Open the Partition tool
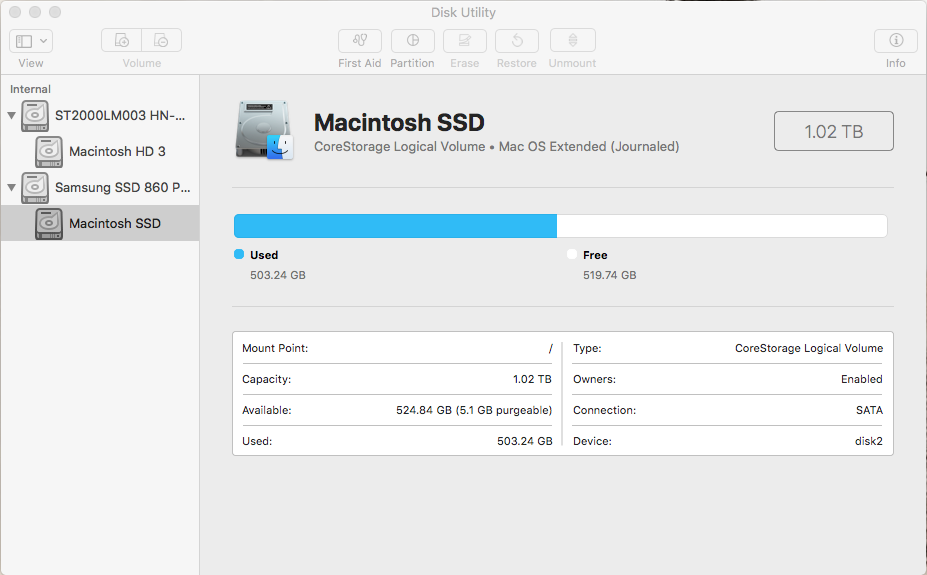Image resolution: width=927 pixels, height=575 pixels. click(x=413, y=41)
